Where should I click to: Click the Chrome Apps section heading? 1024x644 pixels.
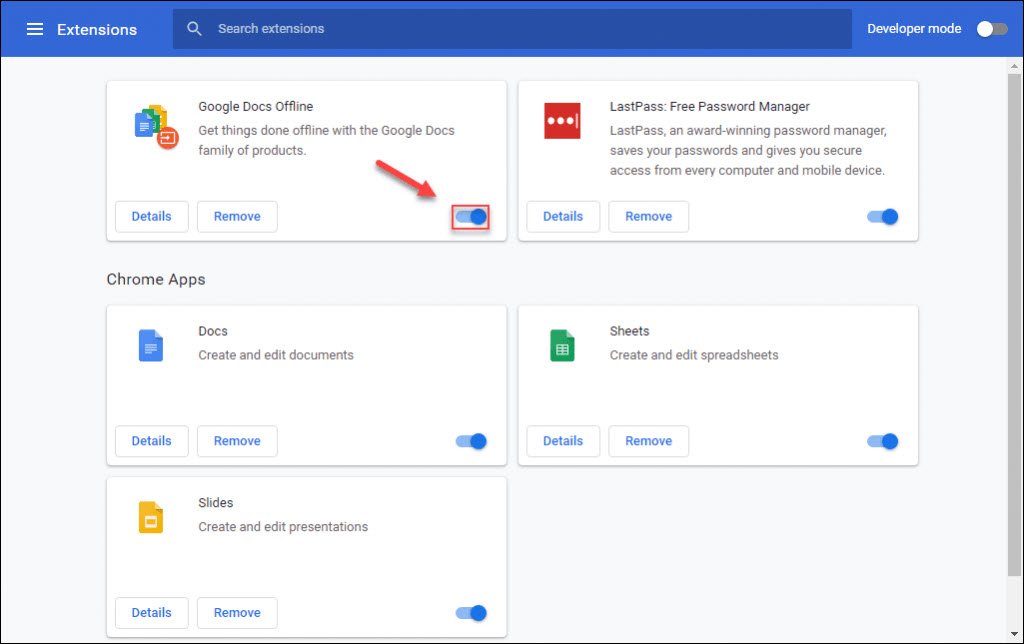pos(156,280)
